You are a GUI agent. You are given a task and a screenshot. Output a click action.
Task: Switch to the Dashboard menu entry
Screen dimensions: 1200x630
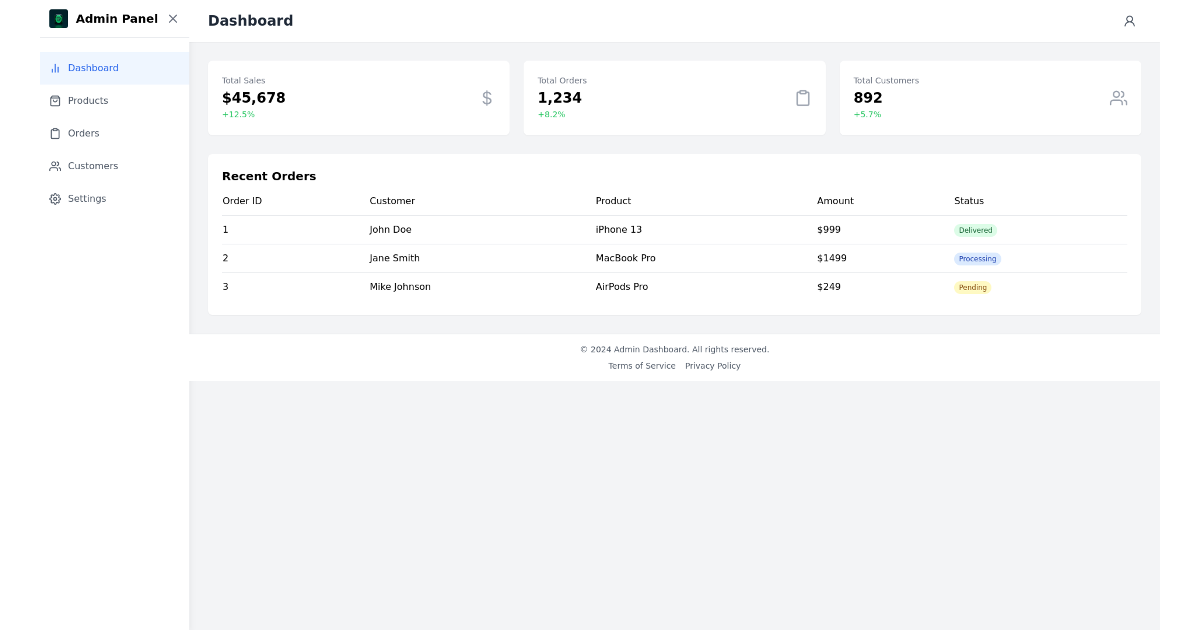tap(93, 67)
